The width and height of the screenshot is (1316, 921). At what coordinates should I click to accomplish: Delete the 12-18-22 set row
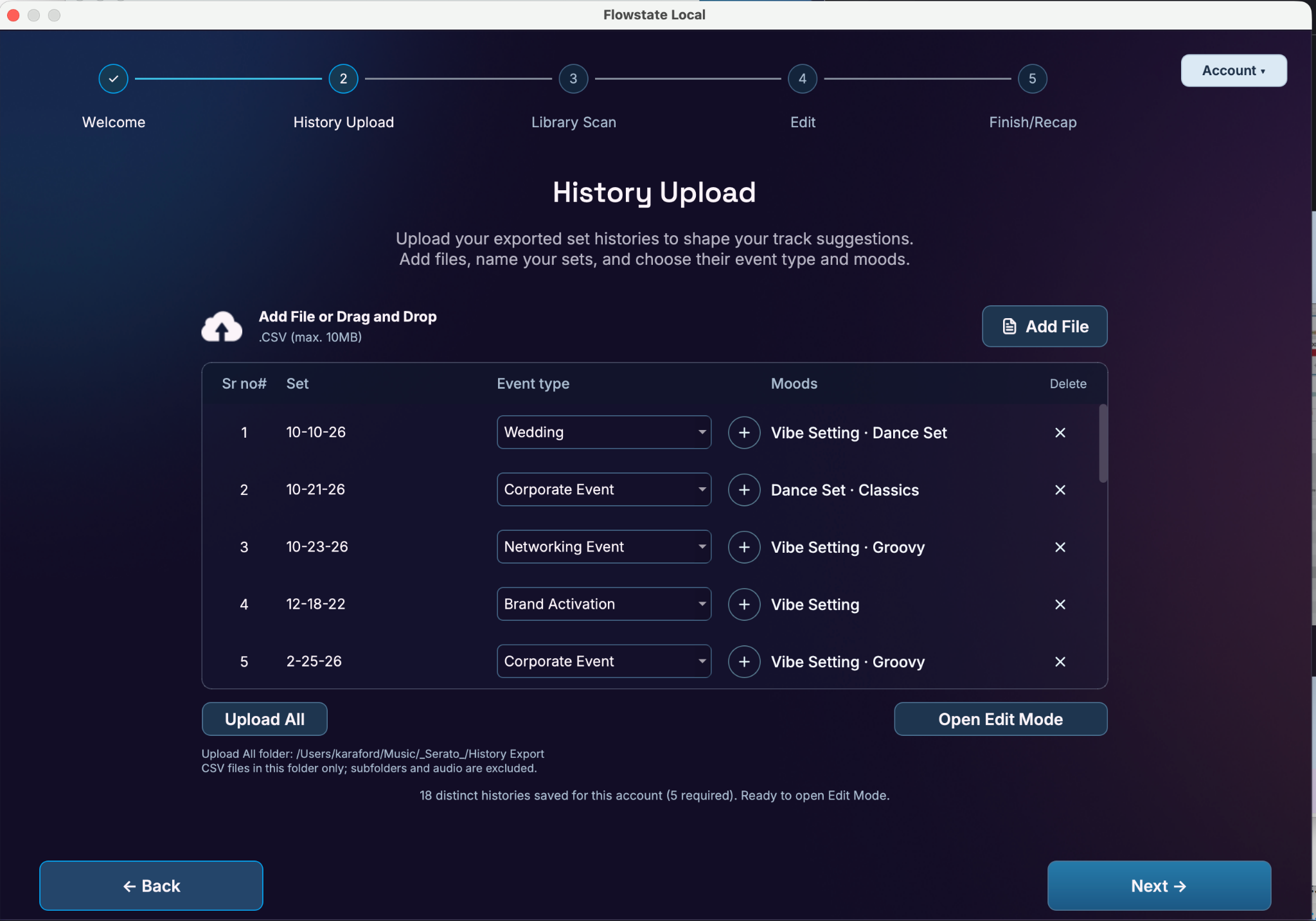point(1060,604)
